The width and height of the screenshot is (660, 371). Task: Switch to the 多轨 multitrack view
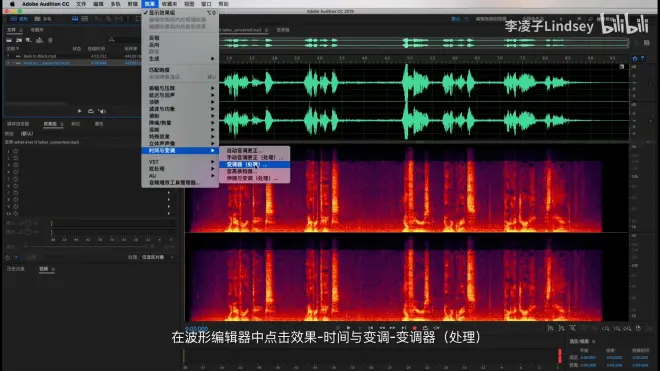43,19
